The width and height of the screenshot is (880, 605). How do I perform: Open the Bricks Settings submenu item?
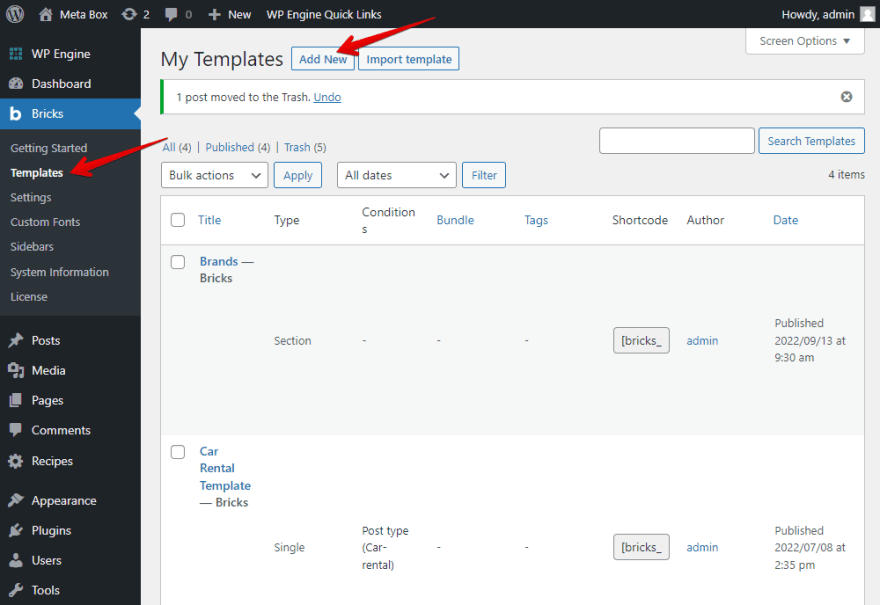pos(31,198)
